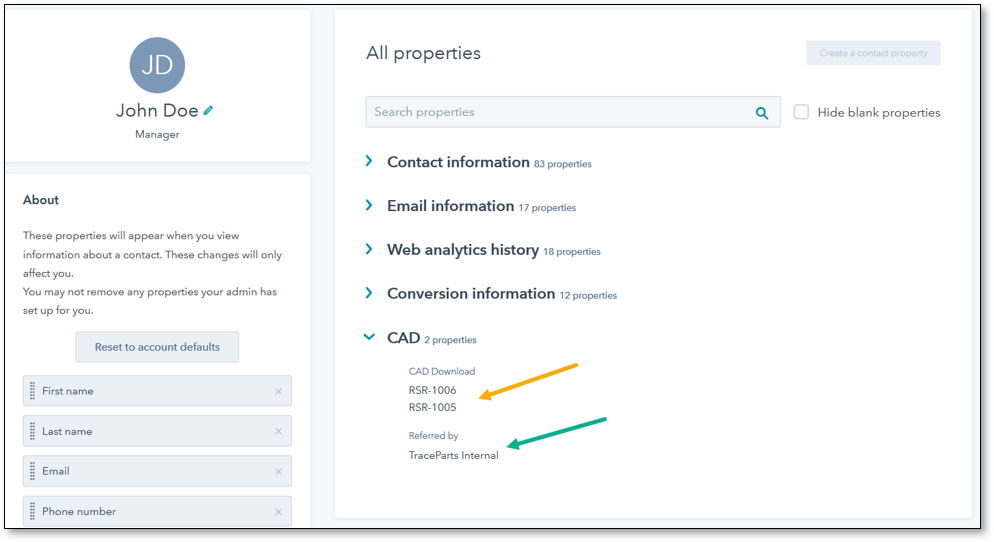Click the drag handle beside Last name

coord(32,431)
